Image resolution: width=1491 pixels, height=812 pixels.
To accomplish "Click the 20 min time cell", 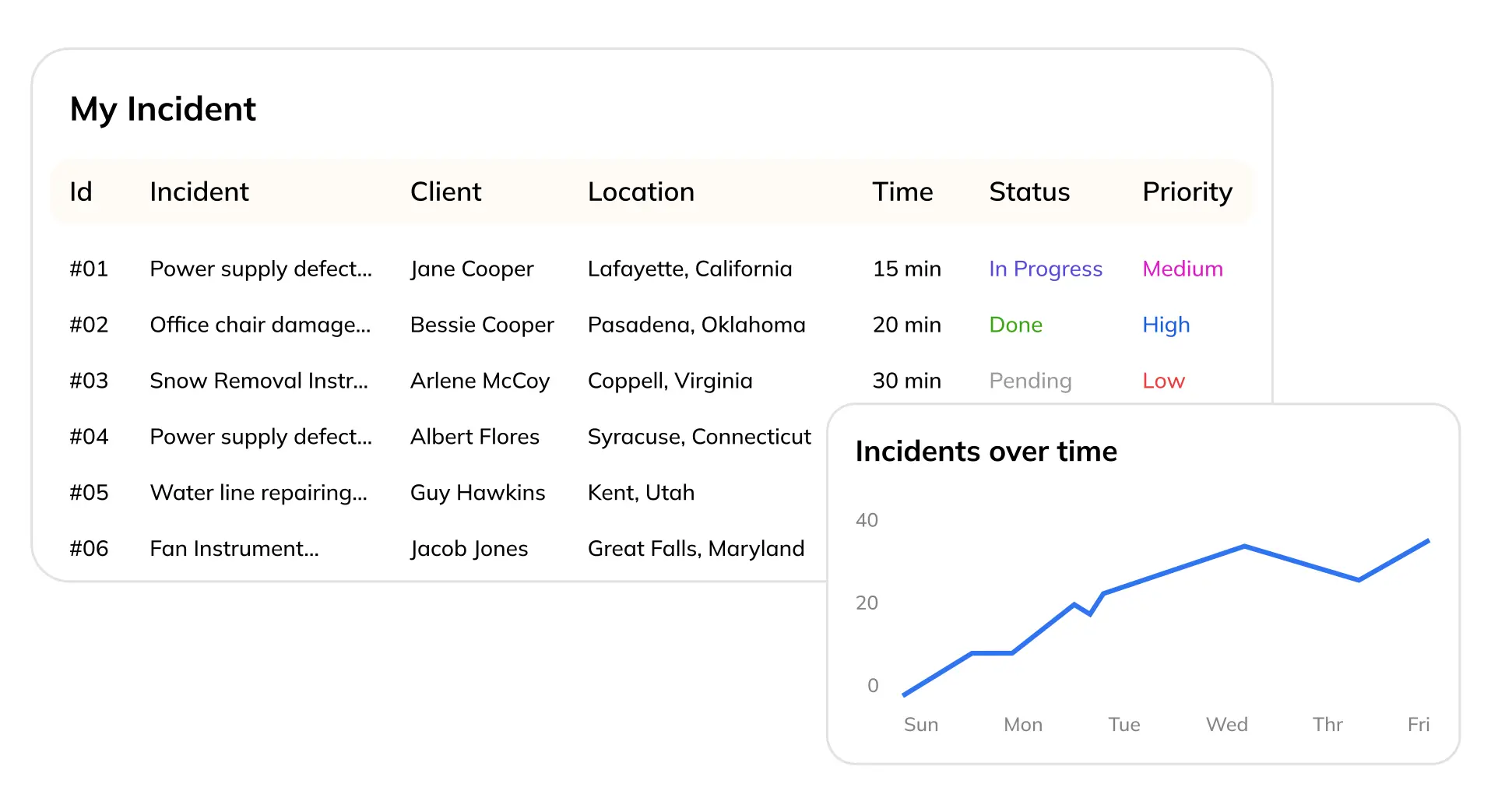I will pyautogui.click(x=906, y=325).
